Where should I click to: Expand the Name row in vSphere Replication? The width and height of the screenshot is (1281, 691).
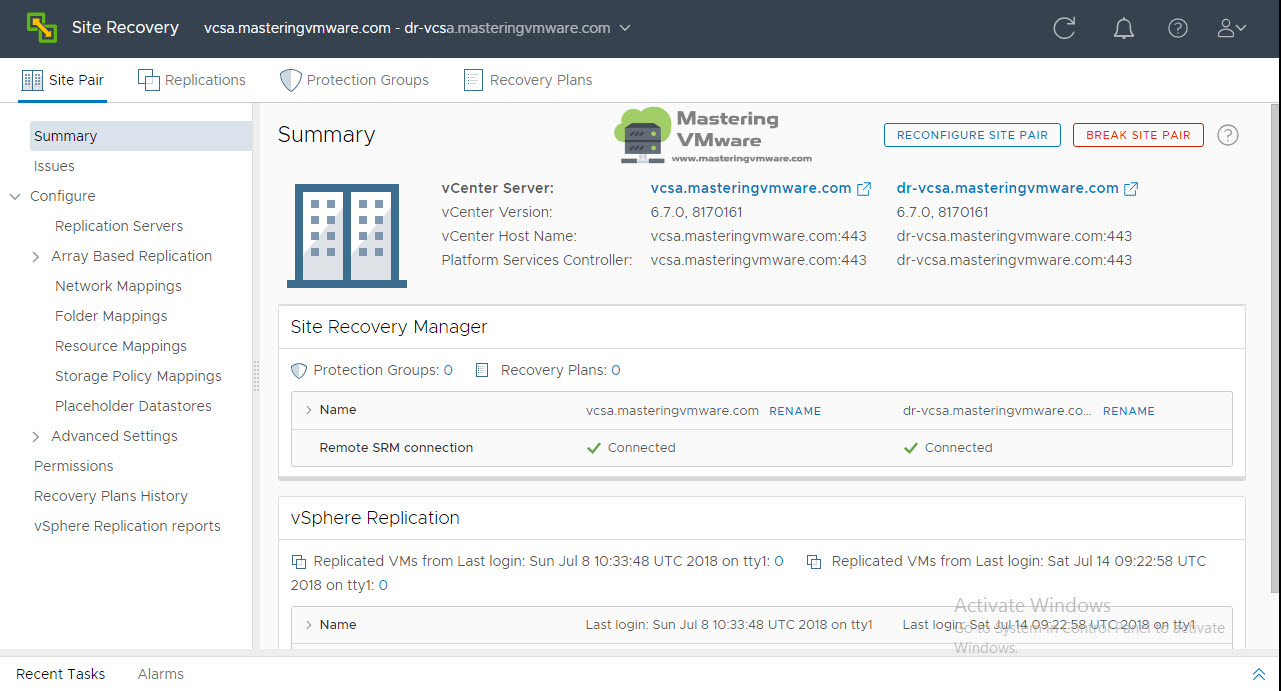point(307,625)
